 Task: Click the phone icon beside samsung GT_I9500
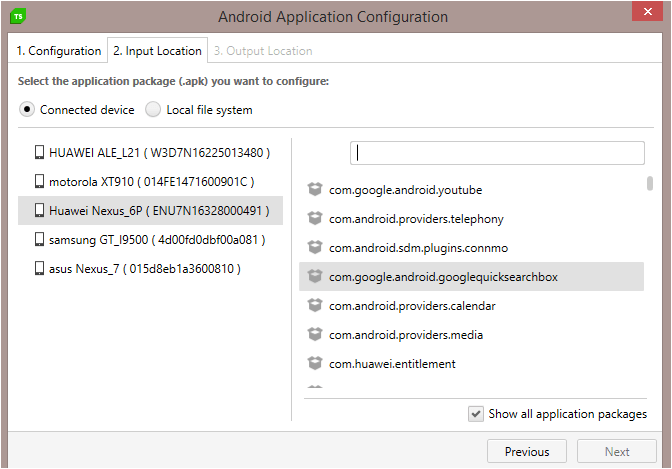click(39, 240)
